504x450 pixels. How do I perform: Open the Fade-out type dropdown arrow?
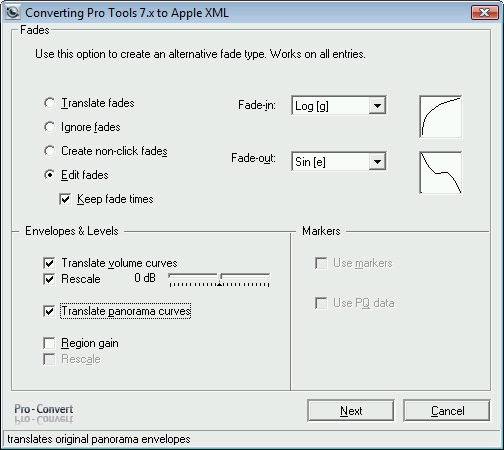pyautogui.click(x=377, y=162)
